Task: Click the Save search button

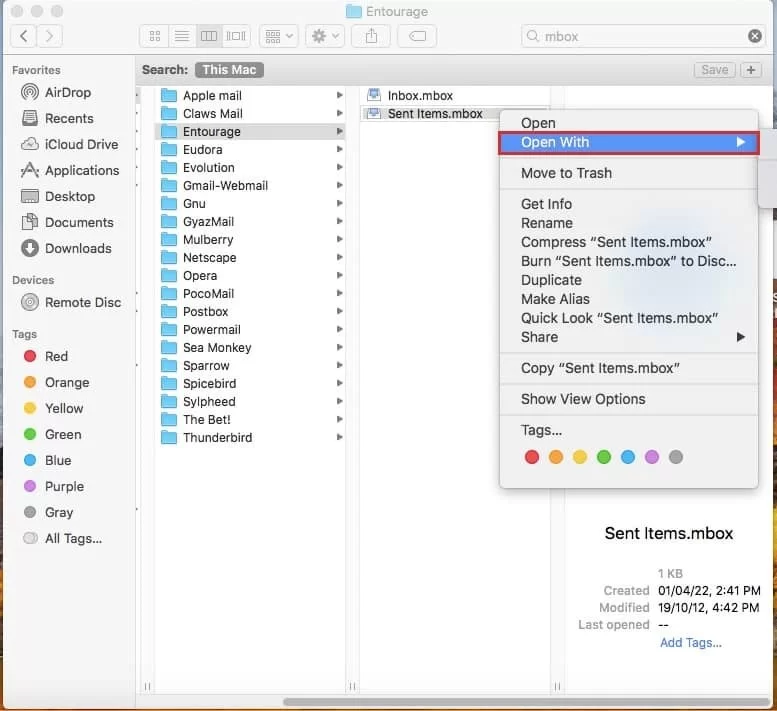Action: coord(714,70)
